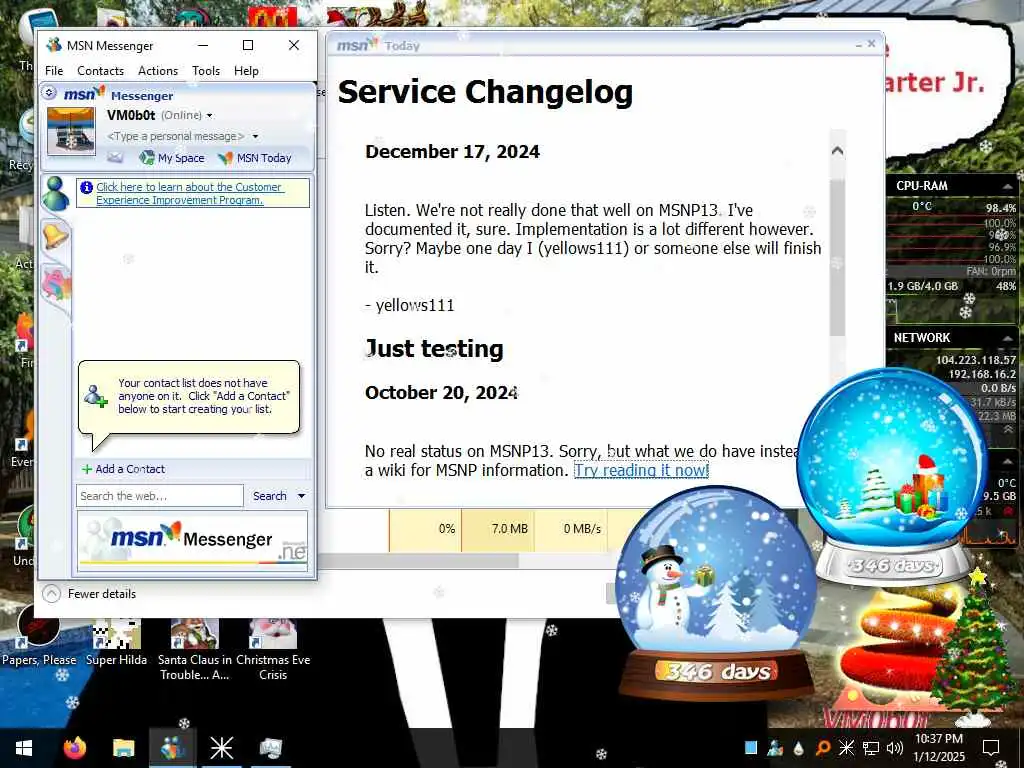This screenshot has width=1024, height=768.
Task: Click Add a Contact
Action: point(123,469)
